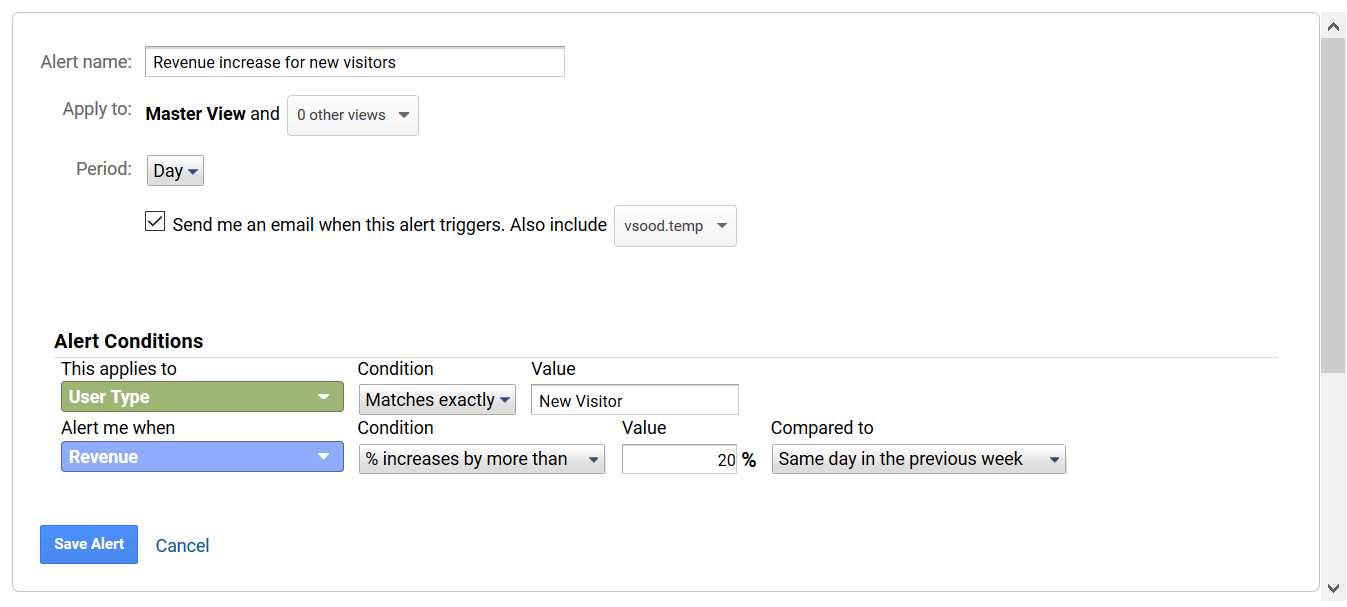Click the Cancel link
Image resolution: width=1347 pixels, height=607 pixels.
pos(181,545)
